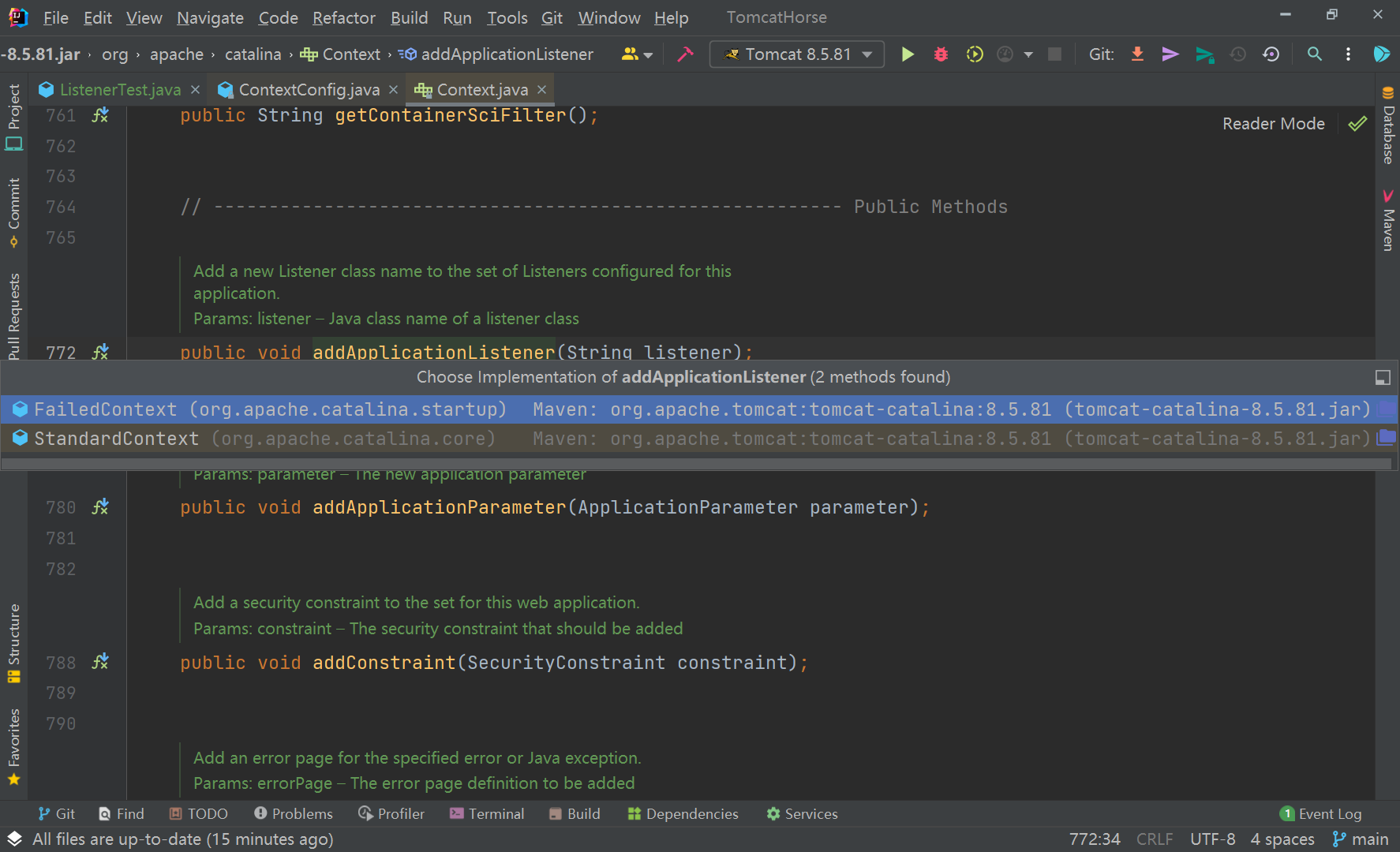Toggle Reader Mode in editor
Viewport: 1400px width, 852px height.
click(x=1273, y=124)
